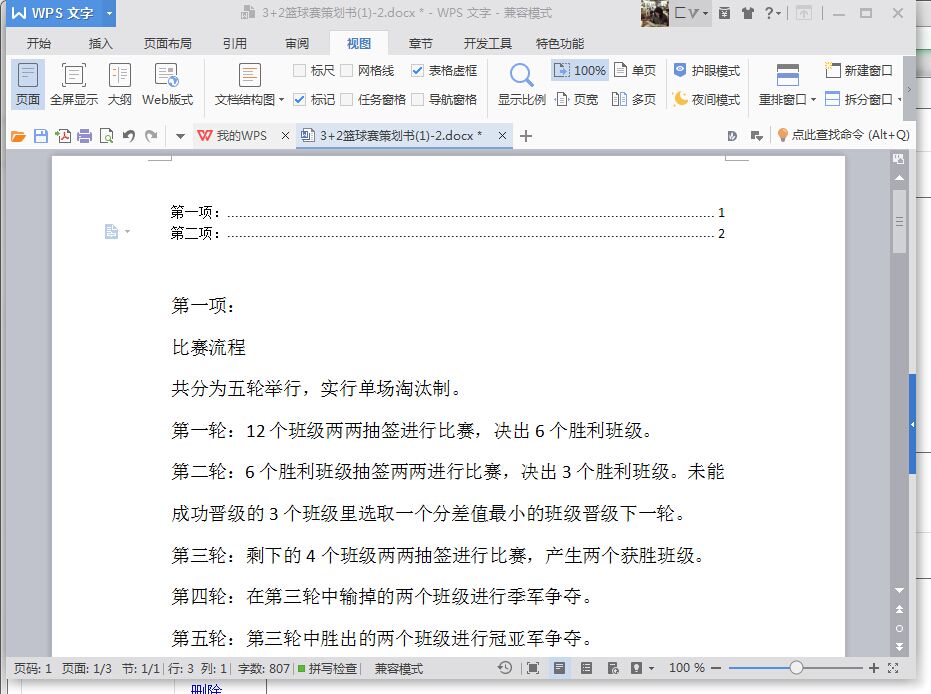Save document with the floppy disk icon
Screen dimensions: 931x694
coord(40,136)
